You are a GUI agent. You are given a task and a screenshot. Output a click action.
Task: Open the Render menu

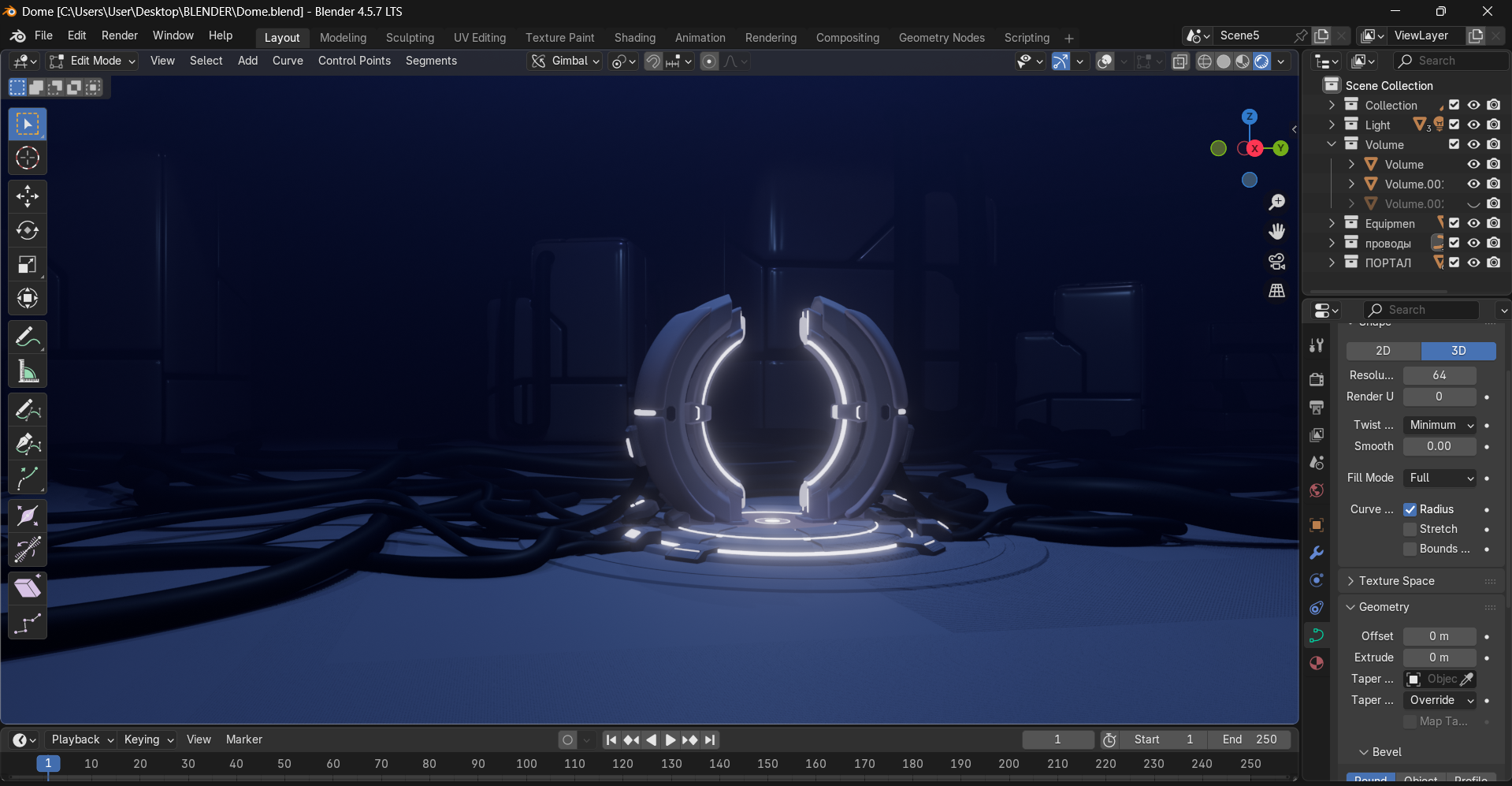coord(119,35)
